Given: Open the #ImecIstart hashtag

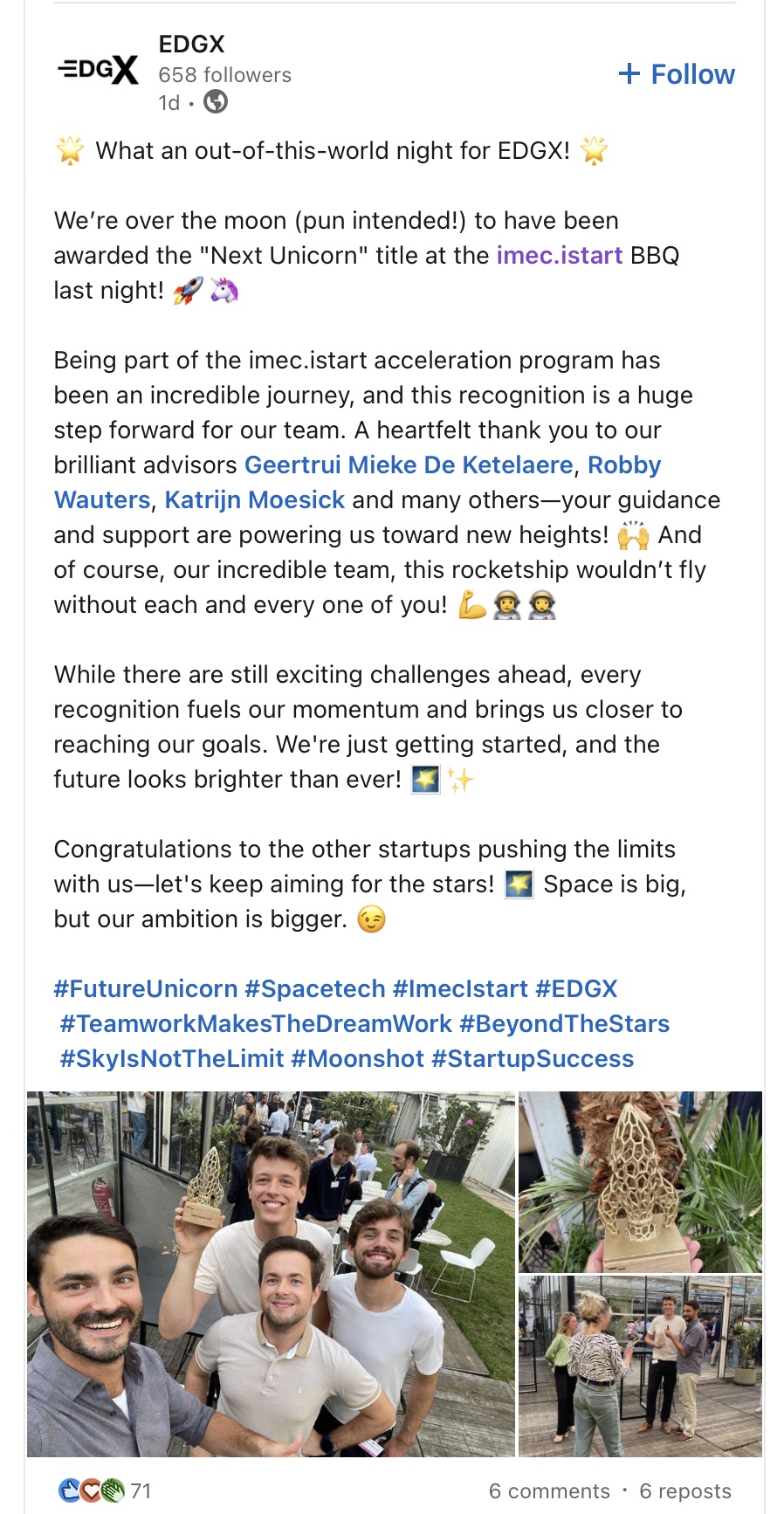Looking at the screenshot, I should 460,988.
